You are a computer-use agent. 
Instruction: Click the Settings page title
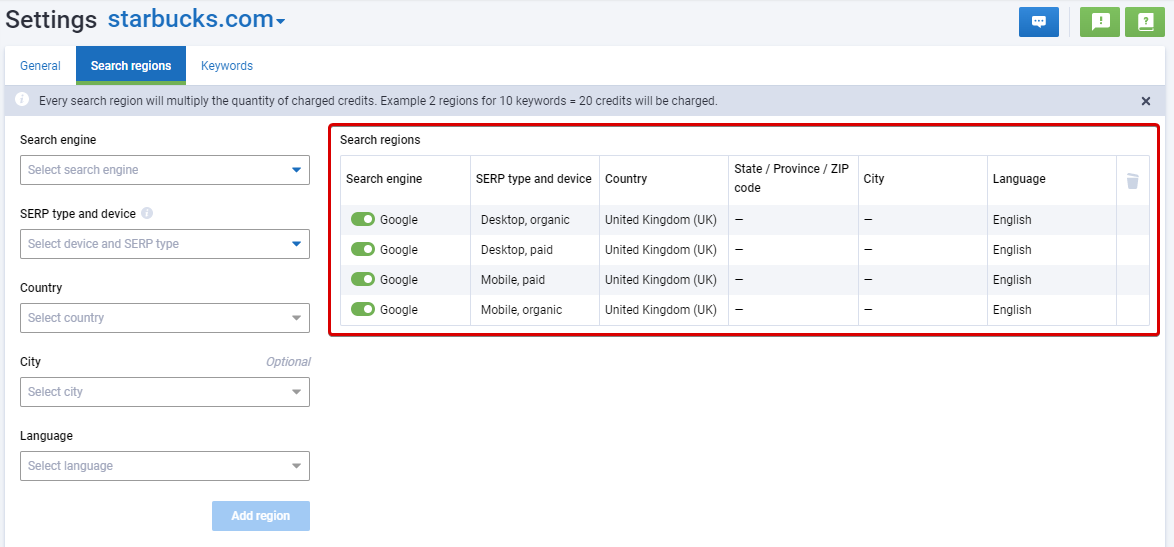pos(51,20)
